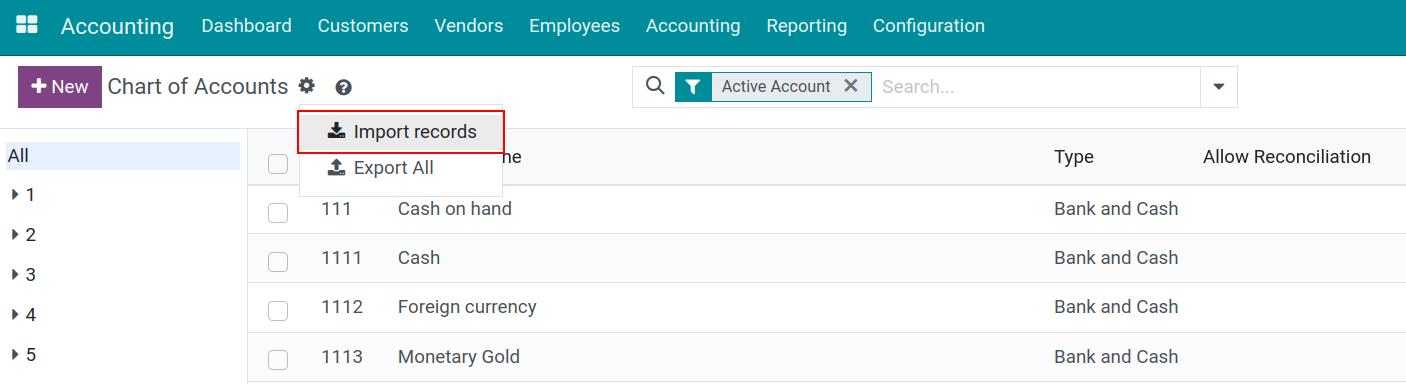Open the Configuration menu
The image size is (1406, 384).
(929, 26)
